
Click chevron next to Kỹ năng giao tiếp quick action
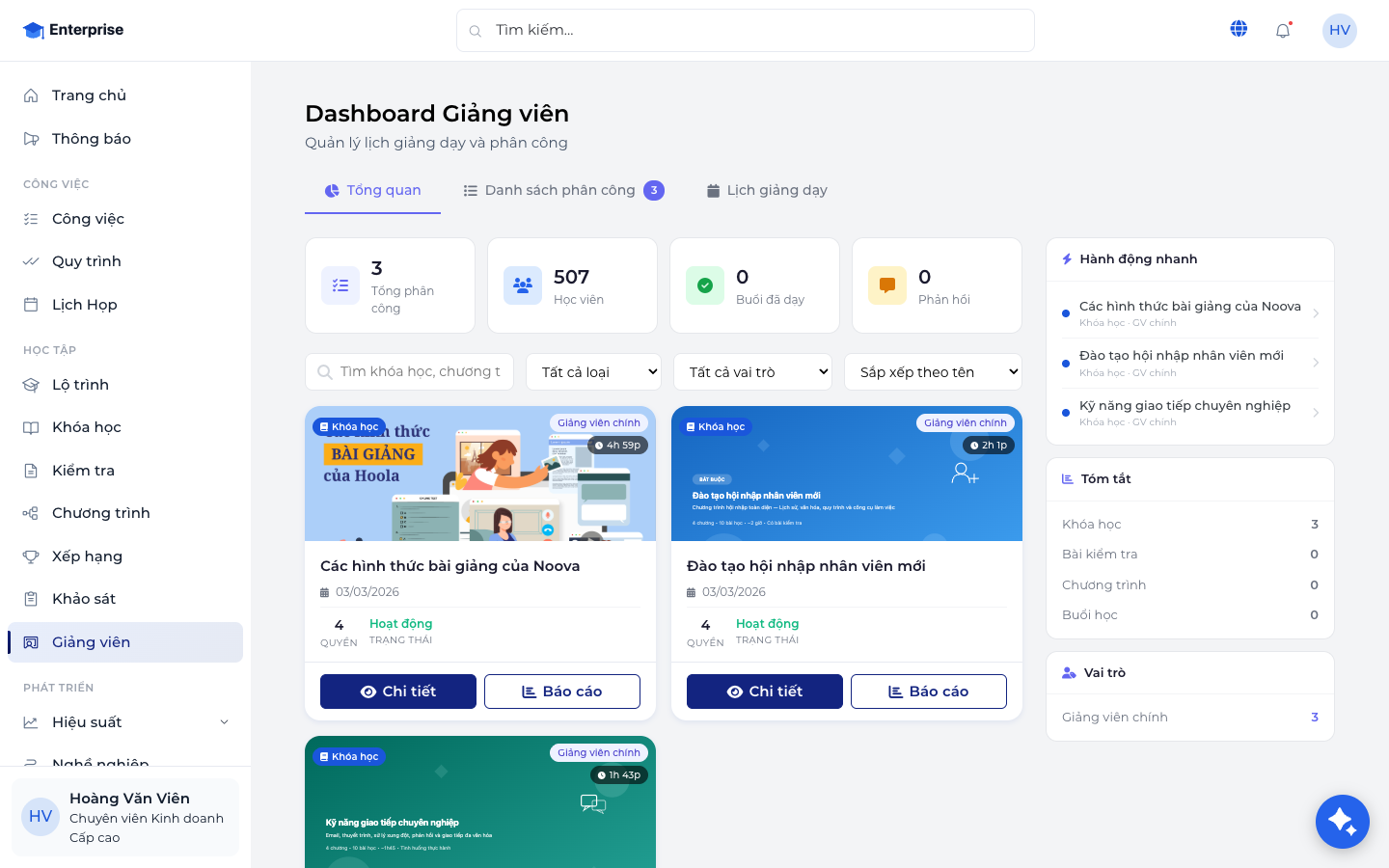1316,413
